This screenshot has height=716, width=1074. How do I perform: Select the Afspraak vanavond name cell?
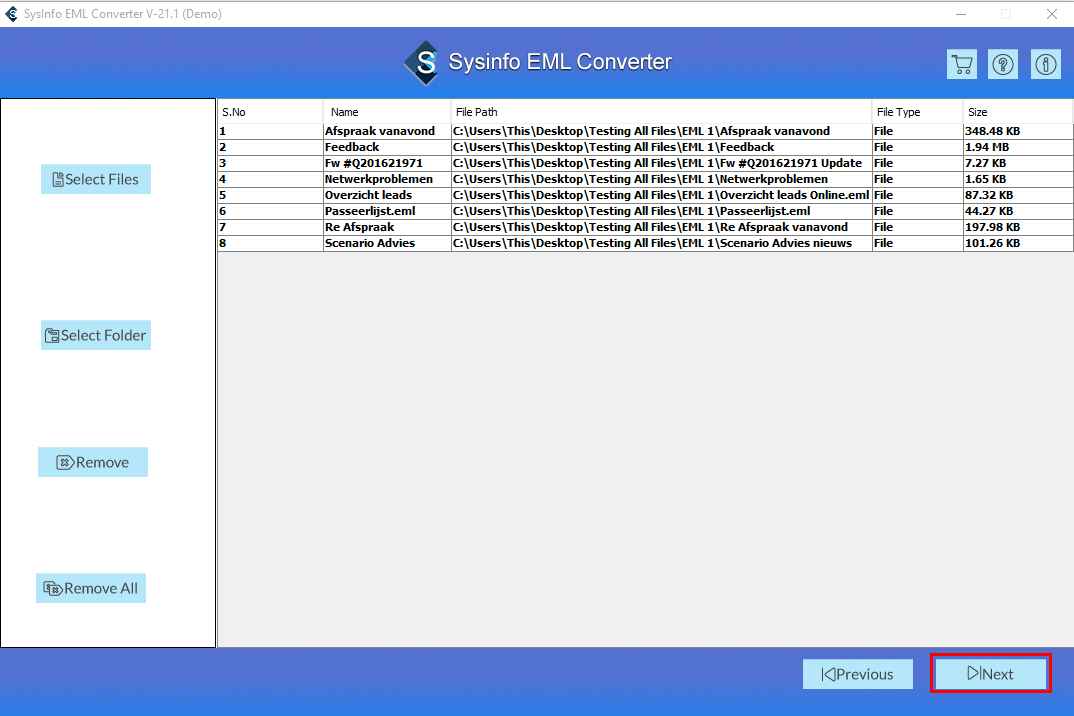[x=387, y=131]
